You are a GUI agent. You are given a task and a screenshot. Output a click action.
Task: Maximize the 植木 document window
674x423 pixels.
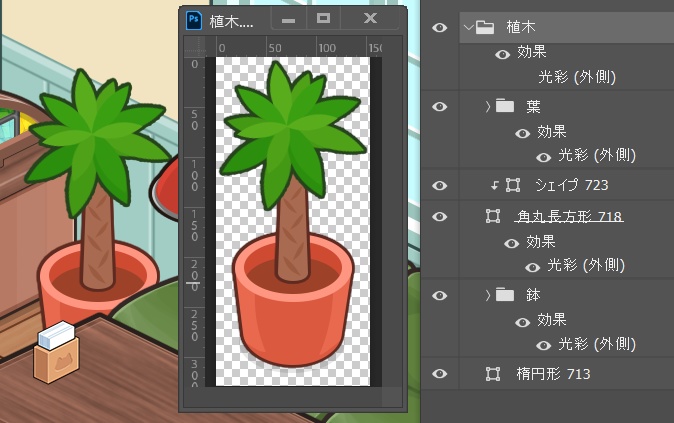[323, 18]
